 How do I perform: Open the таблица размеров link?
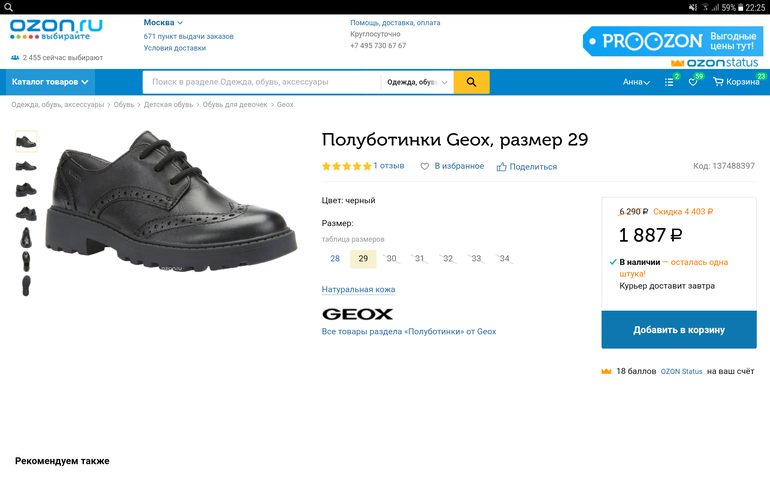point(352,239)
